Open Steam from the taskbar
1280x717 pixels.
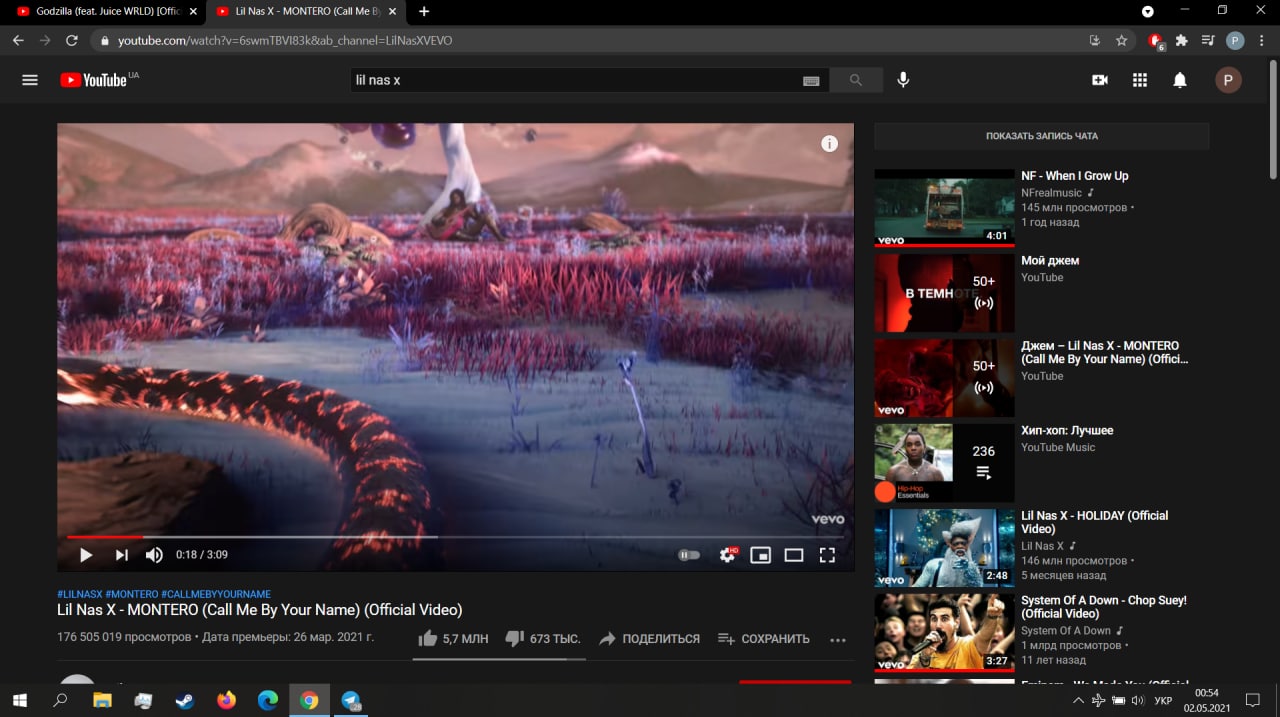(x=184, y=700)
